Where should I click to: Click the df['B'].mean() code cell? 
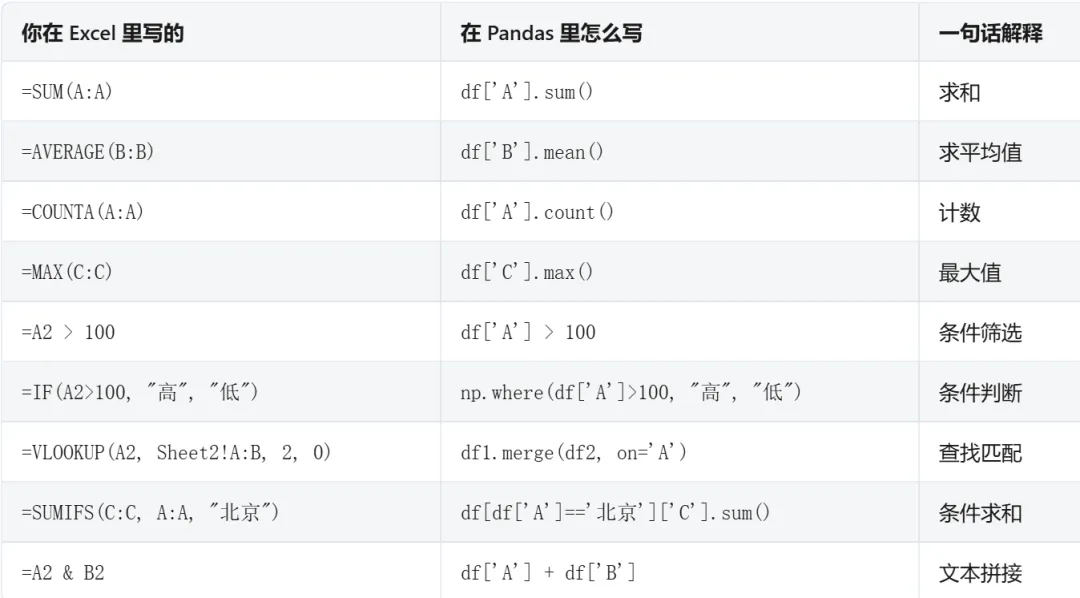click(x=532, y=152)
